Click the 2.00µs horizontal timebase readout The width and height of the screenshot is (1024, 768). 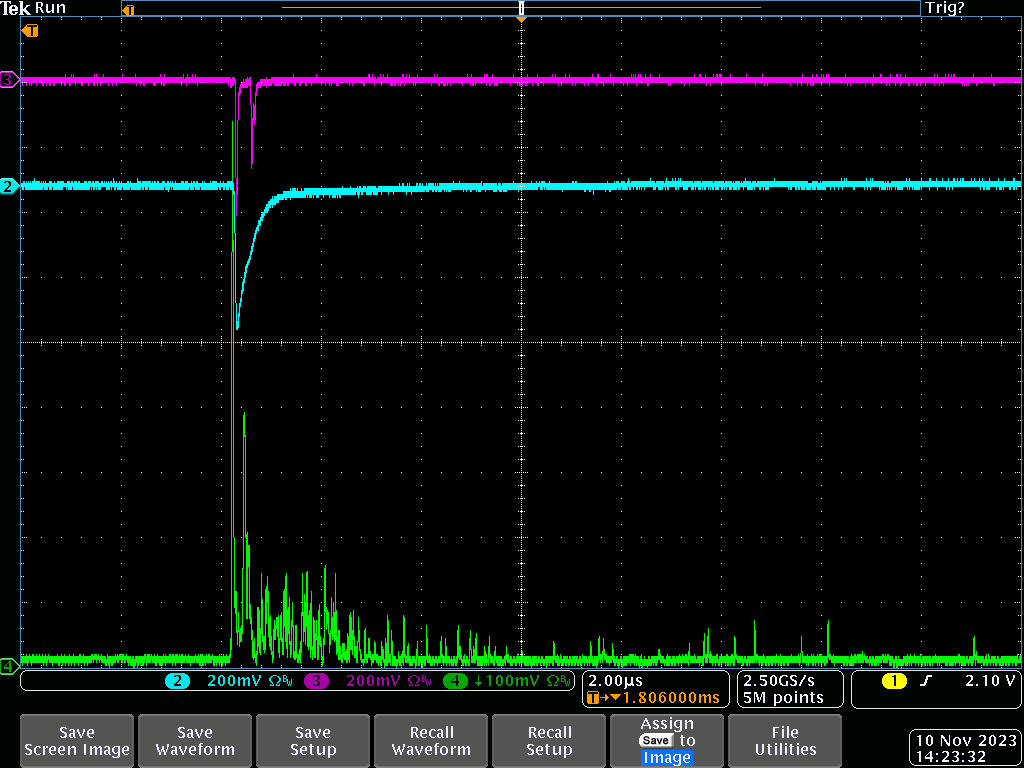(x=615, y=680)
